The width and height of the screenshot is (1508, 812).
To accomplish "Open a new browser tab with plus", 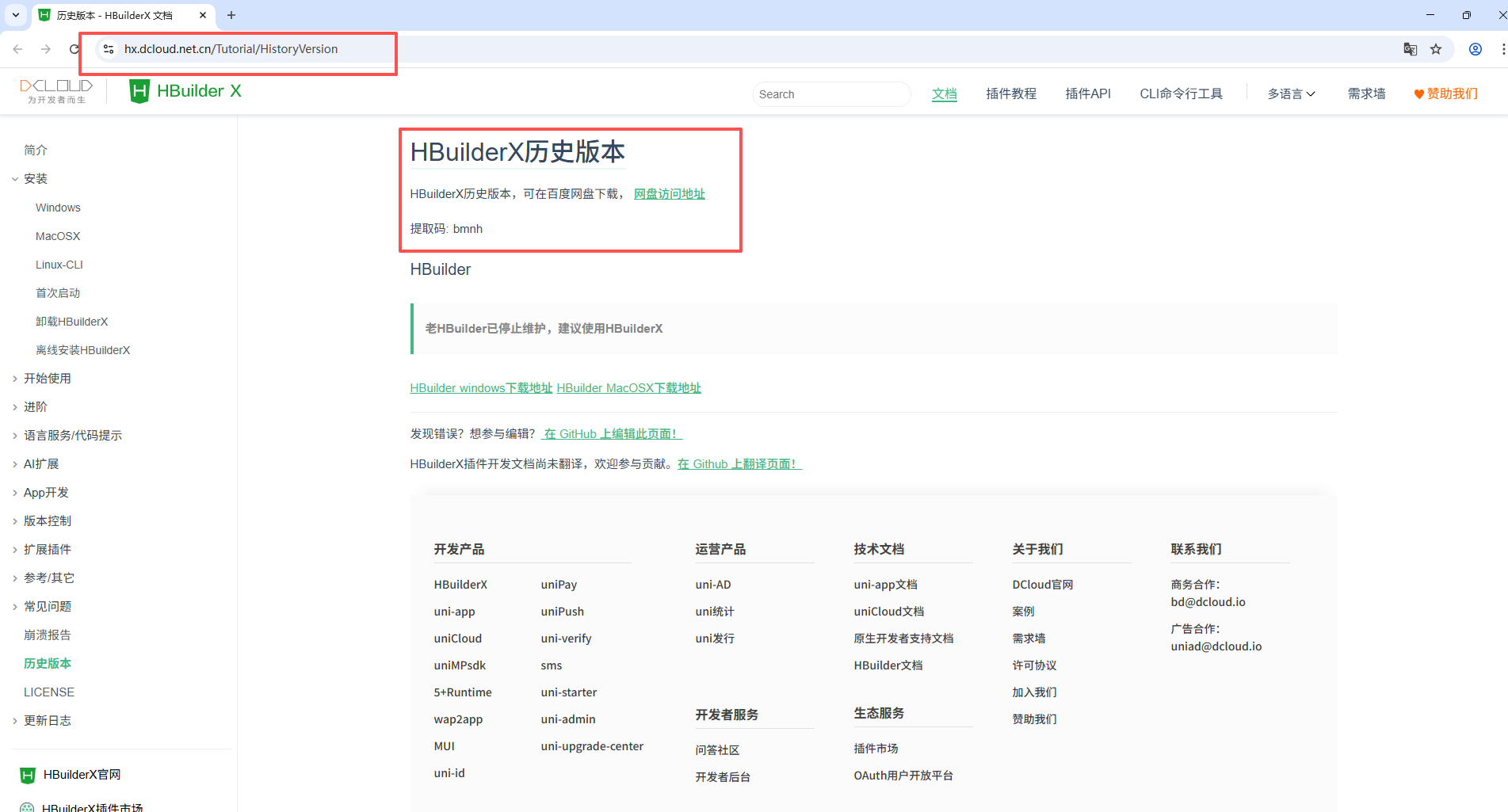I will tap(231, 15).
